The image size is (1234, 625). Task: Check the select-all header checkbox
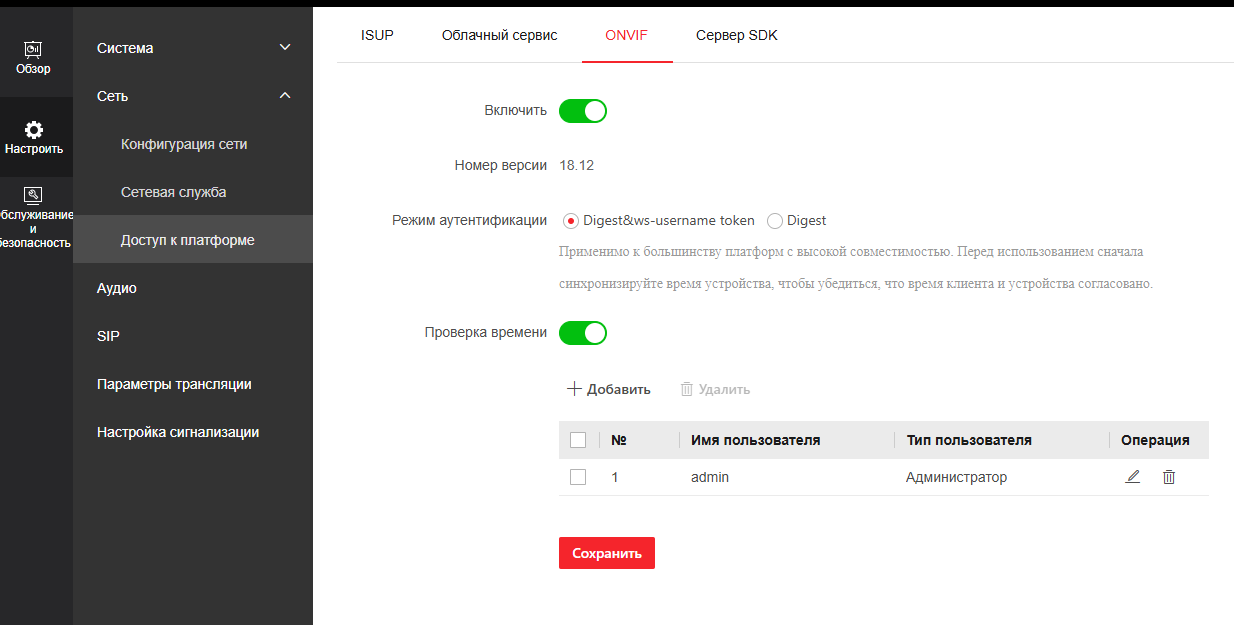click(x=578, y=440)
